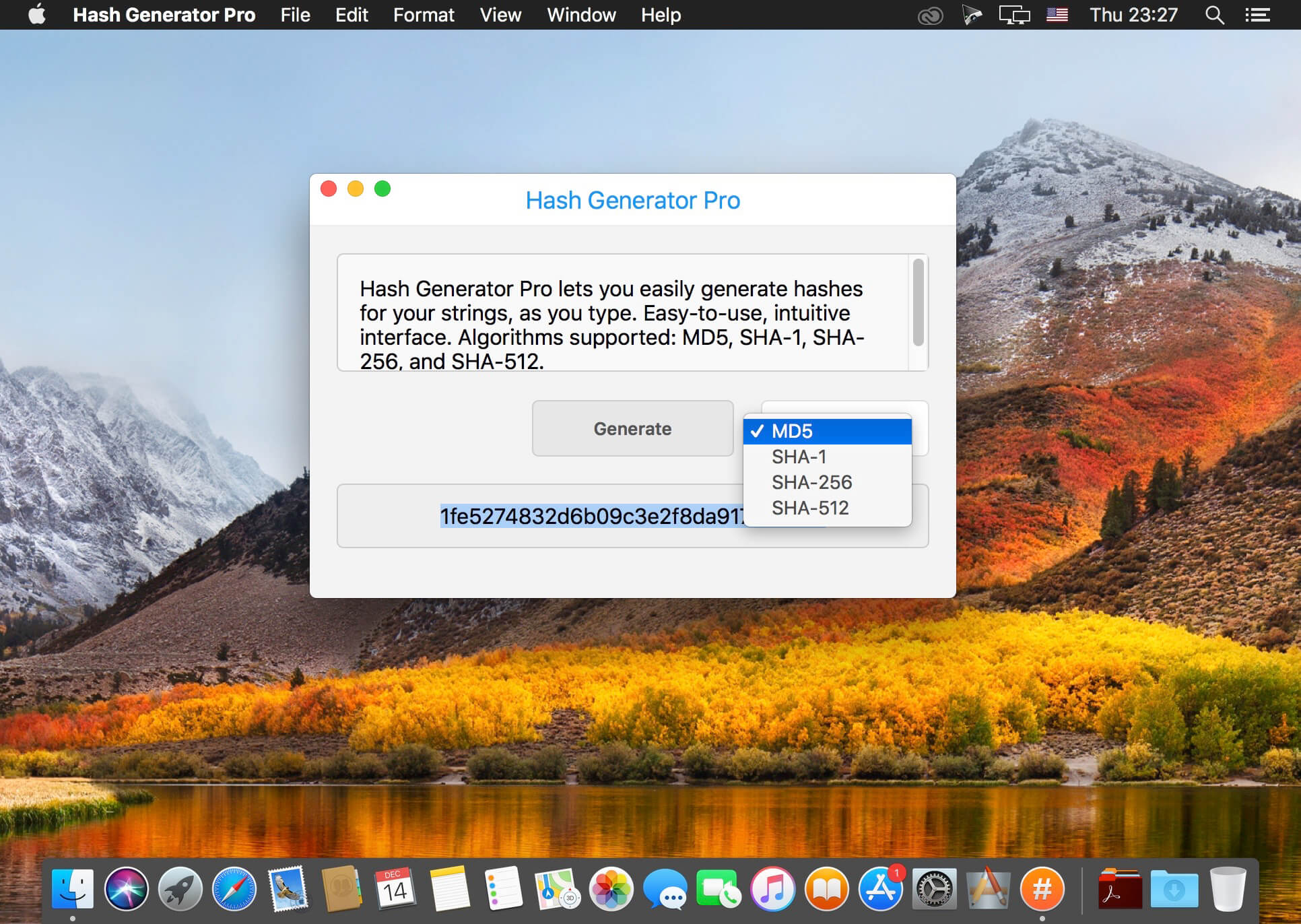Click Creative Cloud icon in menu bar
Screen dimensions: 1301x924
[930, 15]
